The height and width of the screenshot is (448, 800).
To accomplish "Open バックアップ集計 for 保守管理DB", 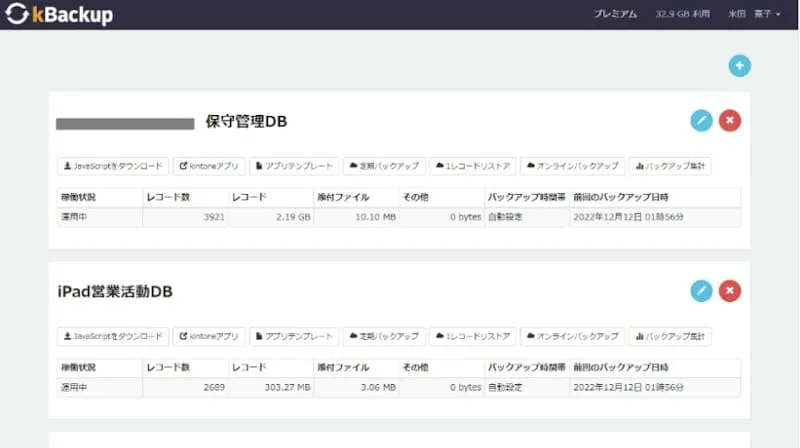I will click(x=671, y=166).
